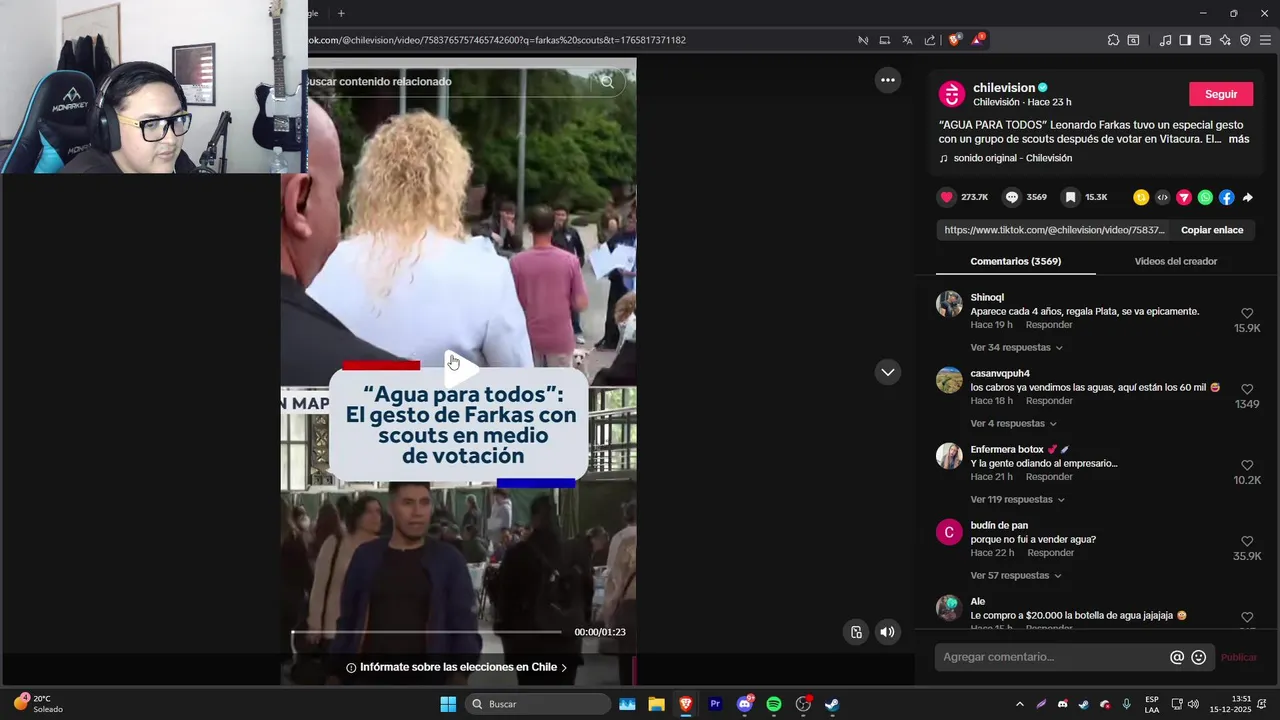Open the browser extensions puzzle icon
The width and height of the screenshot is (1280, 720).
pos(1113,40)
